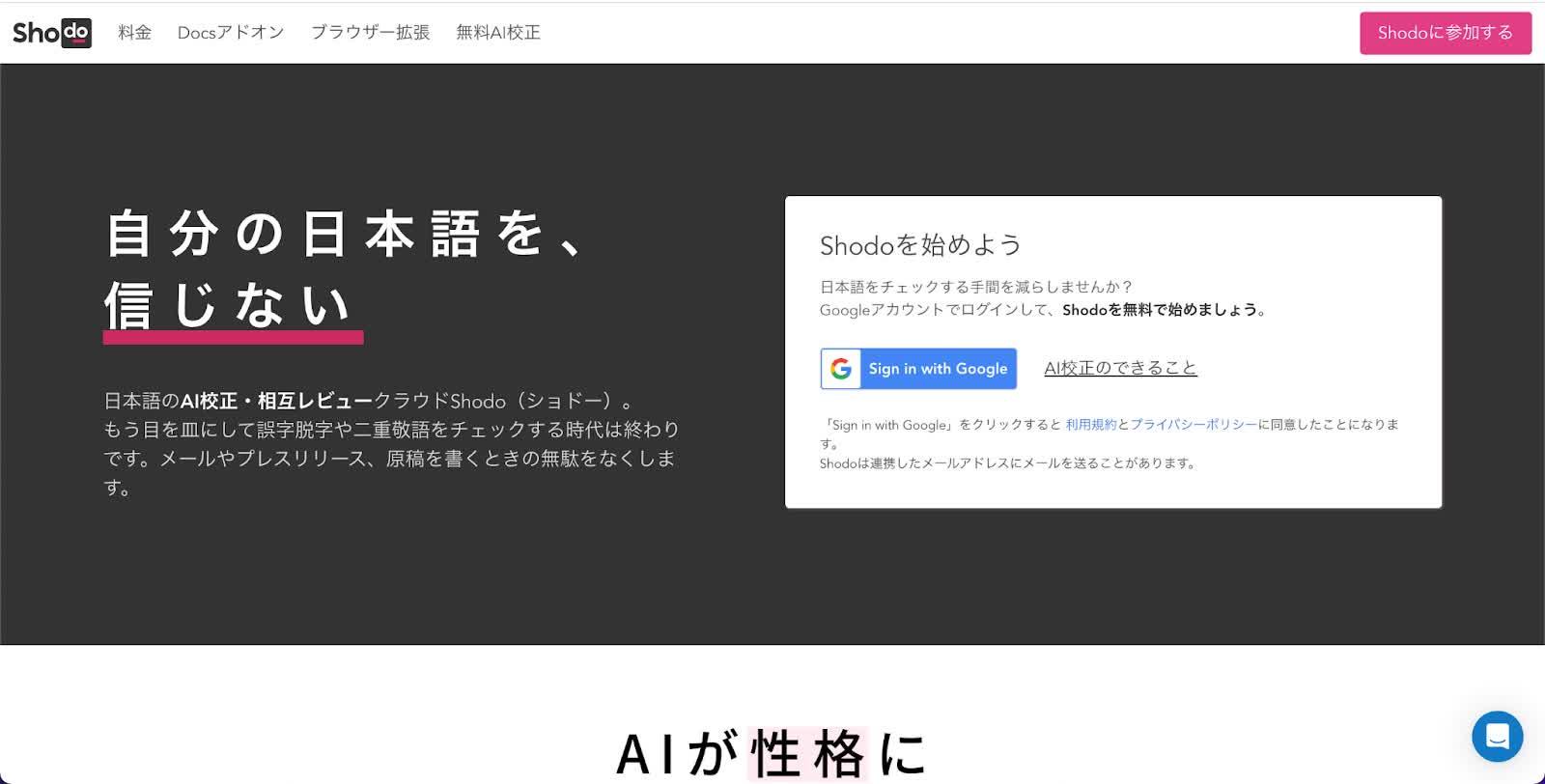Image resolution: width=1545 pixels, height=784 pixels.
Task: Click the 自分の日本語を、 headline text
Action: (x=346, y=234)
